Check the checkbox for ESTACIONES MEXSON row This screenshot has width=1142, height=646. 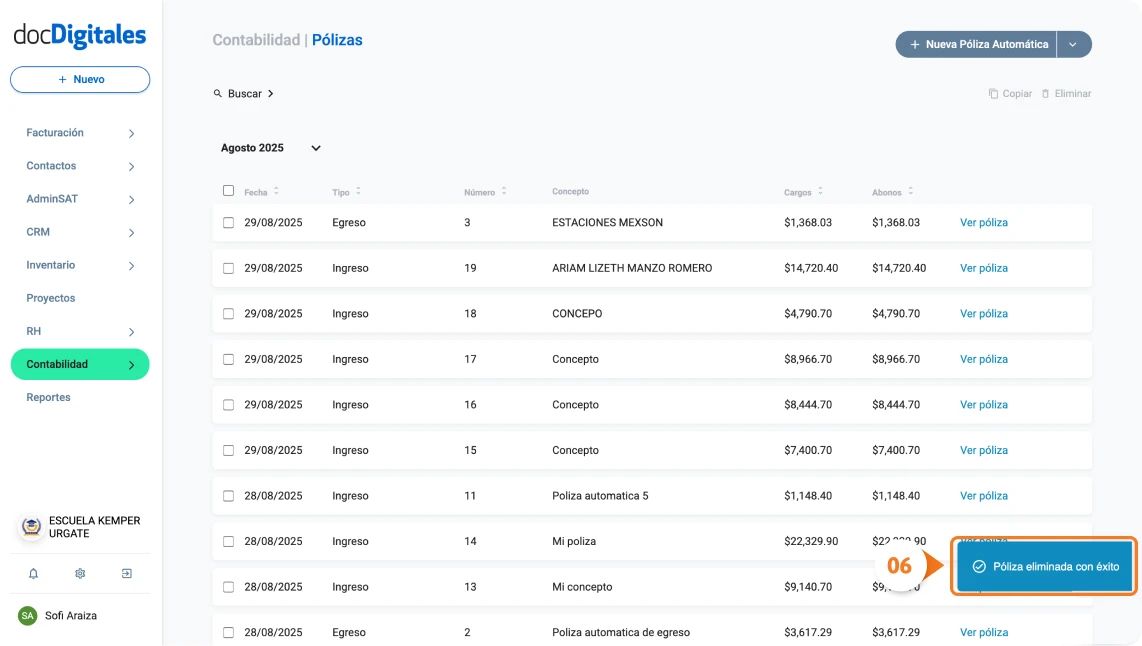pos(227,222)
